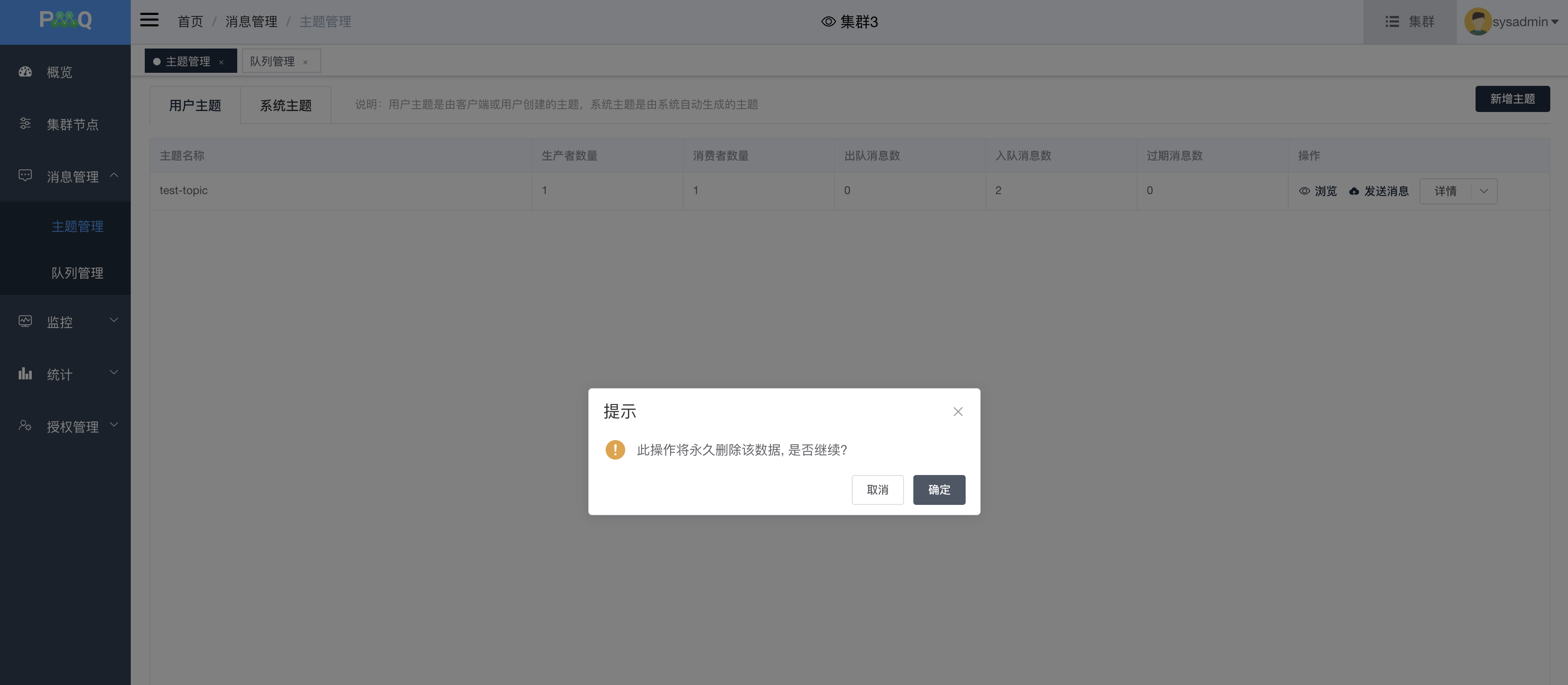The image size is (1568, 685).
Task: Click the 授权管理 user settings icon
Action: click(25, 426)
